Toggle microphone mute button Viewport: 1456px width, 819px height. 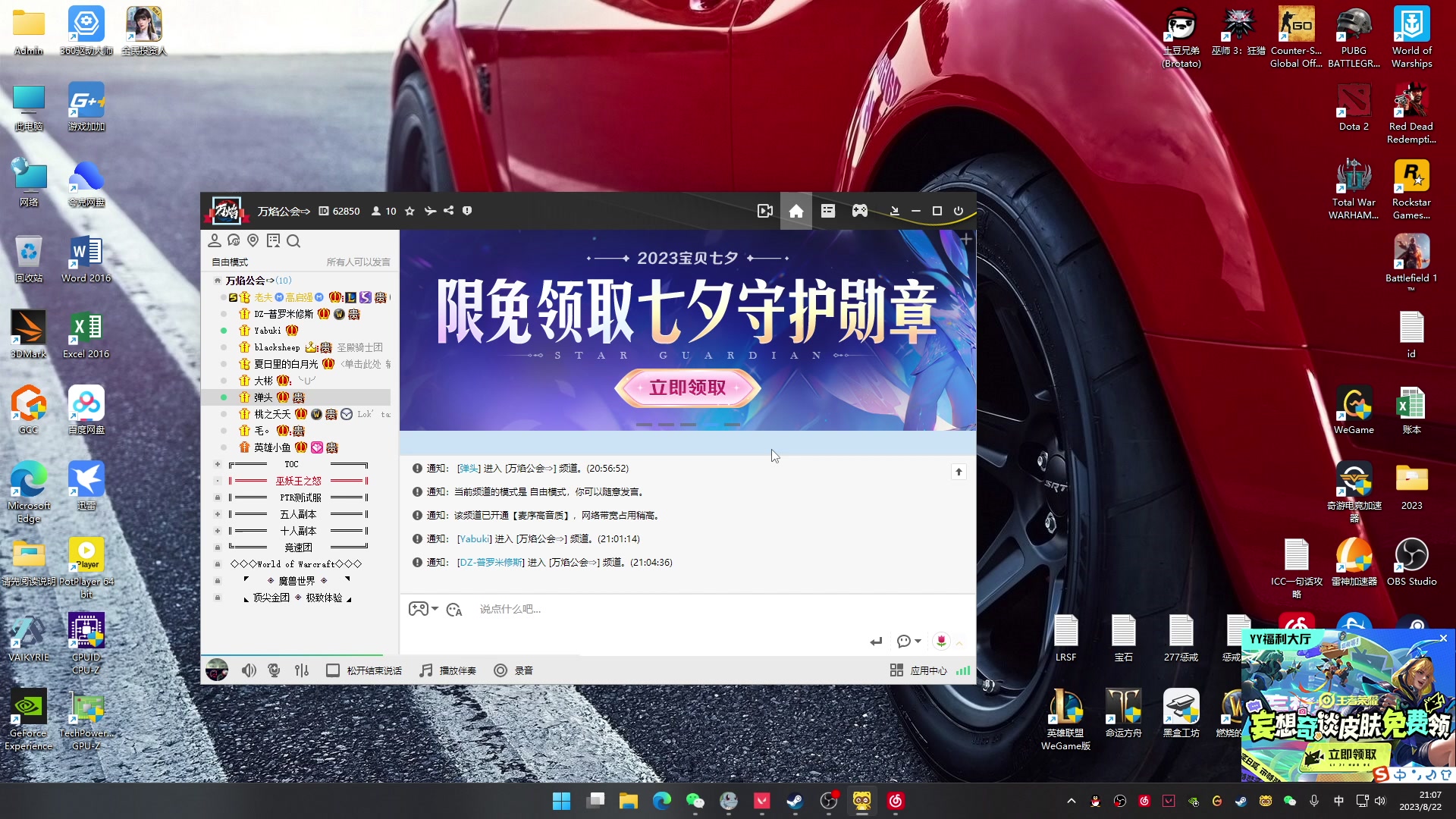[x=274, y=670]
